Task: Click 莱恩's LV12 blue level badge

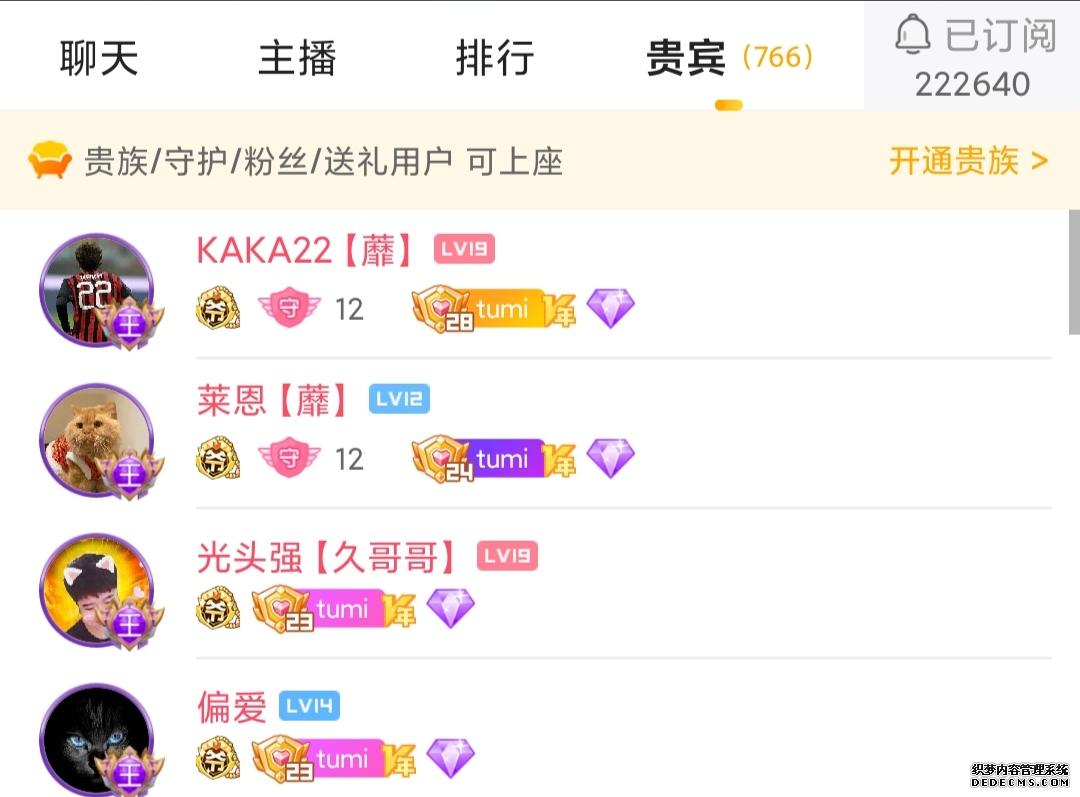Action: (x=399, y=399)
